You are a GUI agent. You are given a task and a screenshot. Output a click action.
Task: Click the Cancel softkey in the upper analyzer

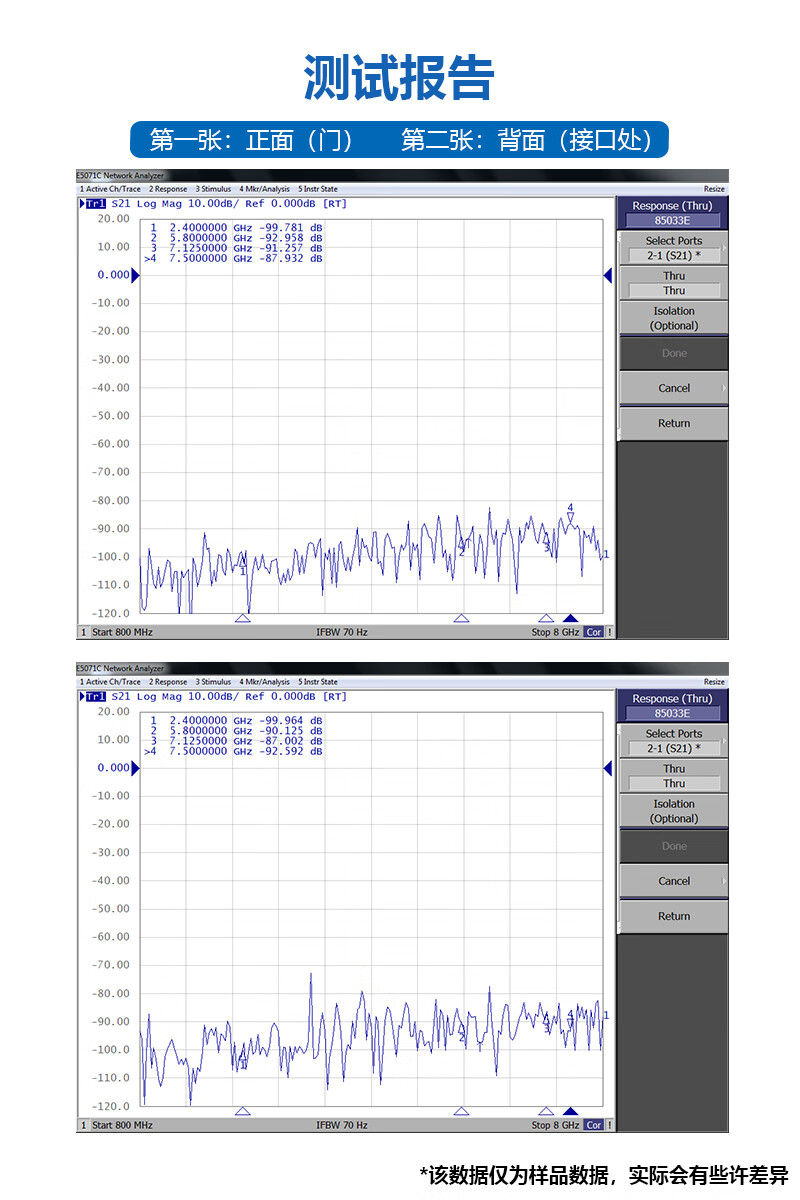click(673, 388)
